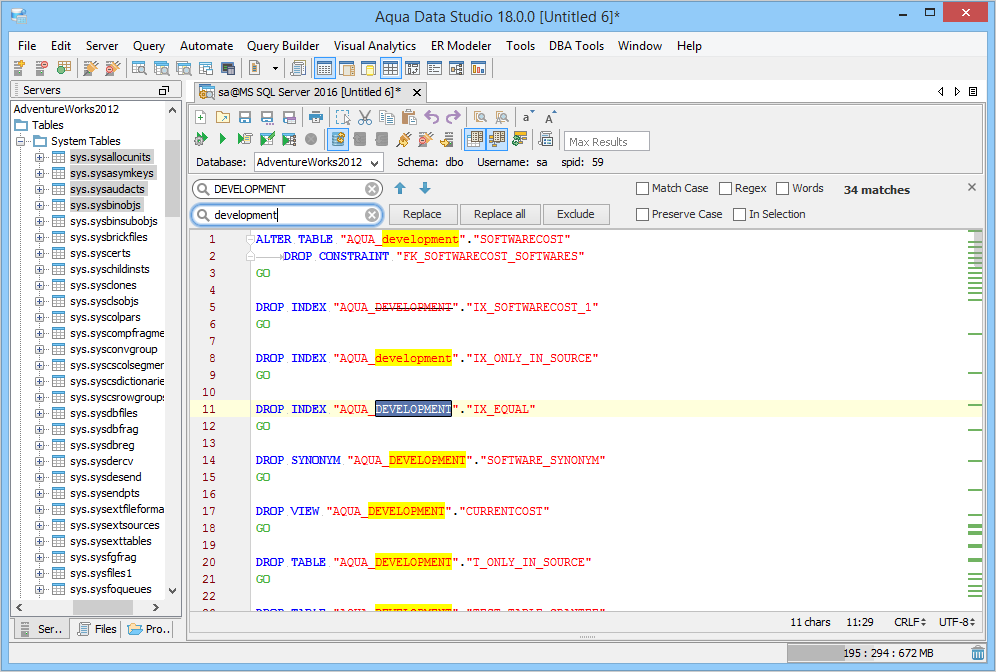Open the Query Builder menu
This screenshot has height=672, width=996.
coord(283,46)
